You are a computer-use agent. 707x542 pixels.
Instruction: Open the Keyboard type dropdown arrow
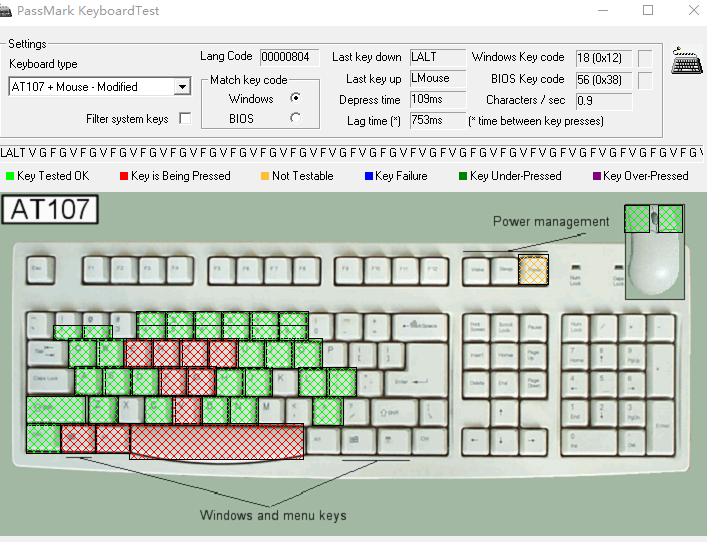182,87
